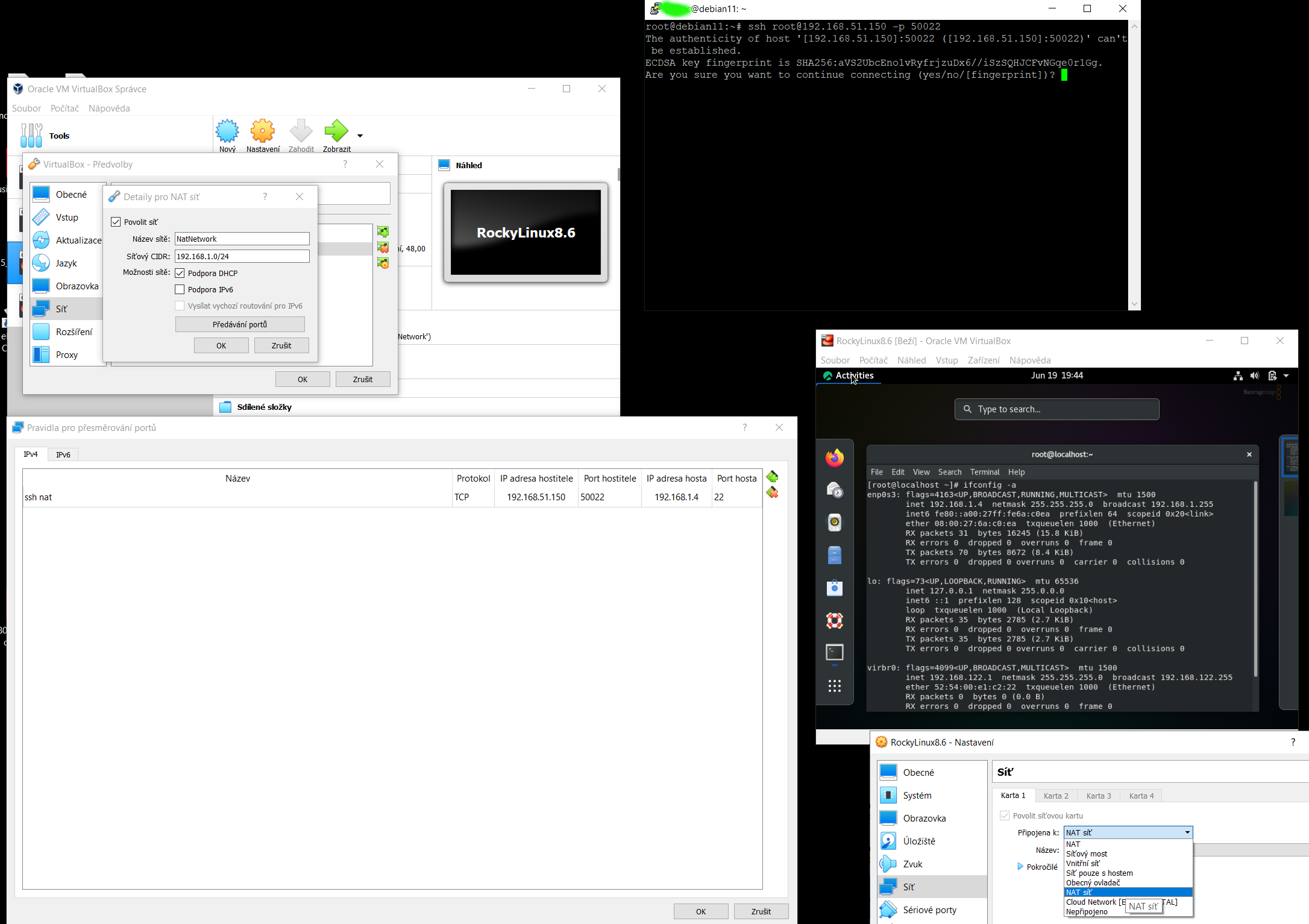The image size is (1309, 924).
Task: Choose Síť pouze s hostem option
Action: [x=1128, y=873]
